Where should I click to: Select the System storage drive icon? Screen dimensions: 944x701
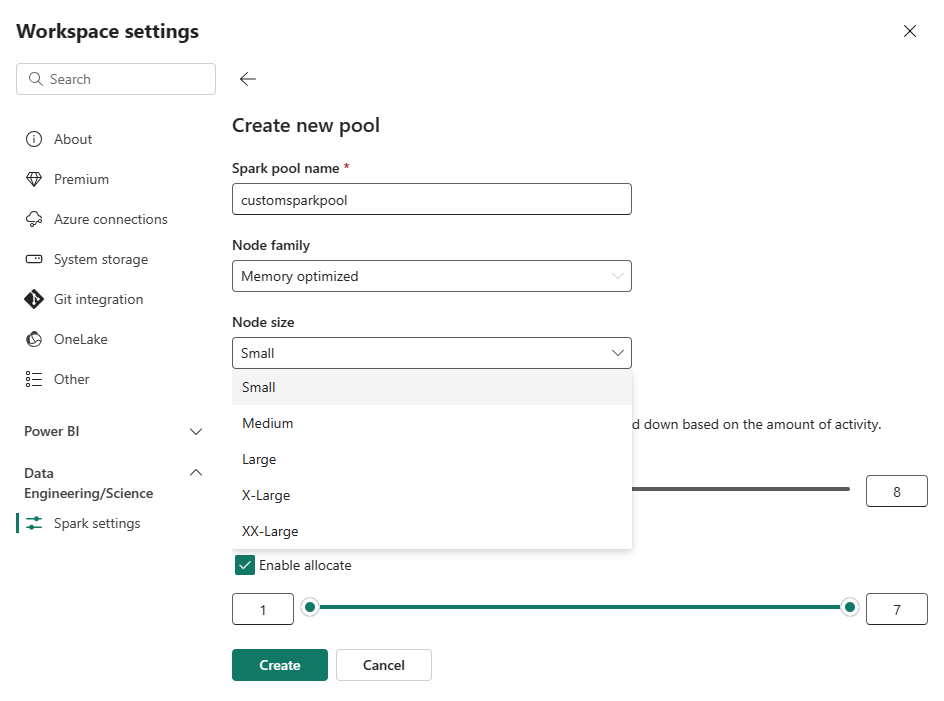[34, 259]
